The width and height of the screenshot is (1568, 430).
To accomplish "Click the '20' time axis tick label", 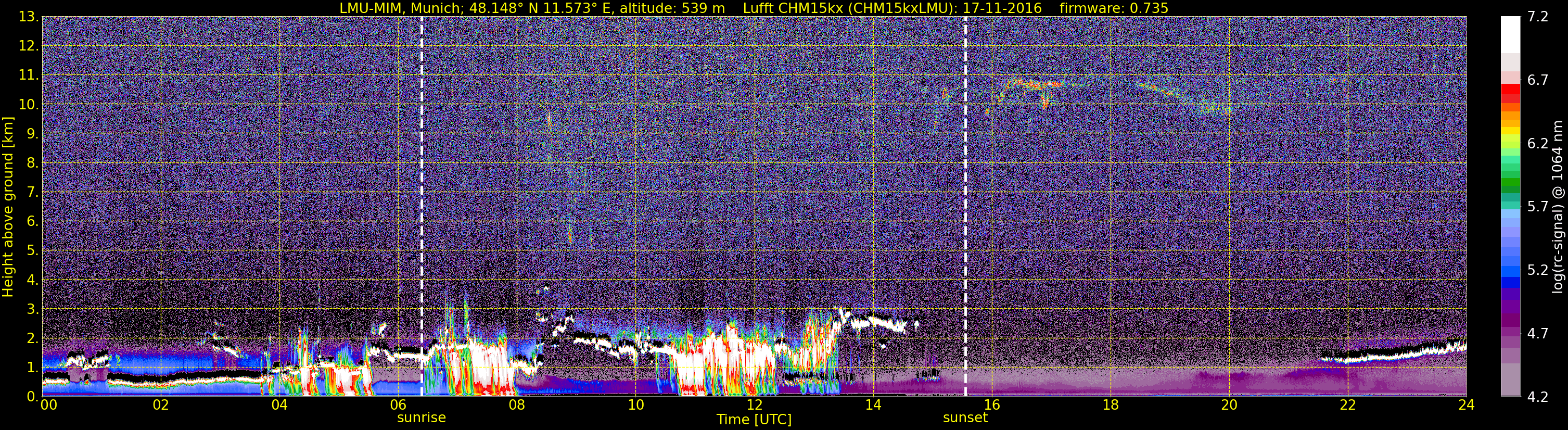I will [x=1229, y=405].
